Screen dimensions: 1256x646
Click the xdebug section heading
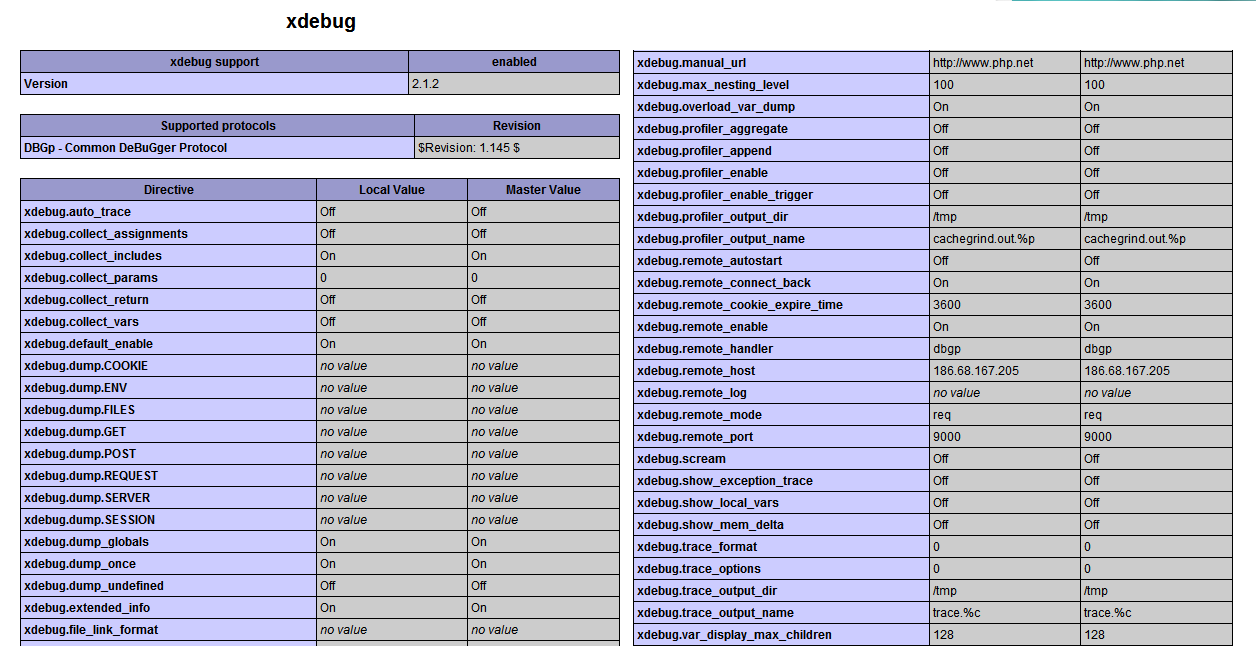(x=320, y=21)
